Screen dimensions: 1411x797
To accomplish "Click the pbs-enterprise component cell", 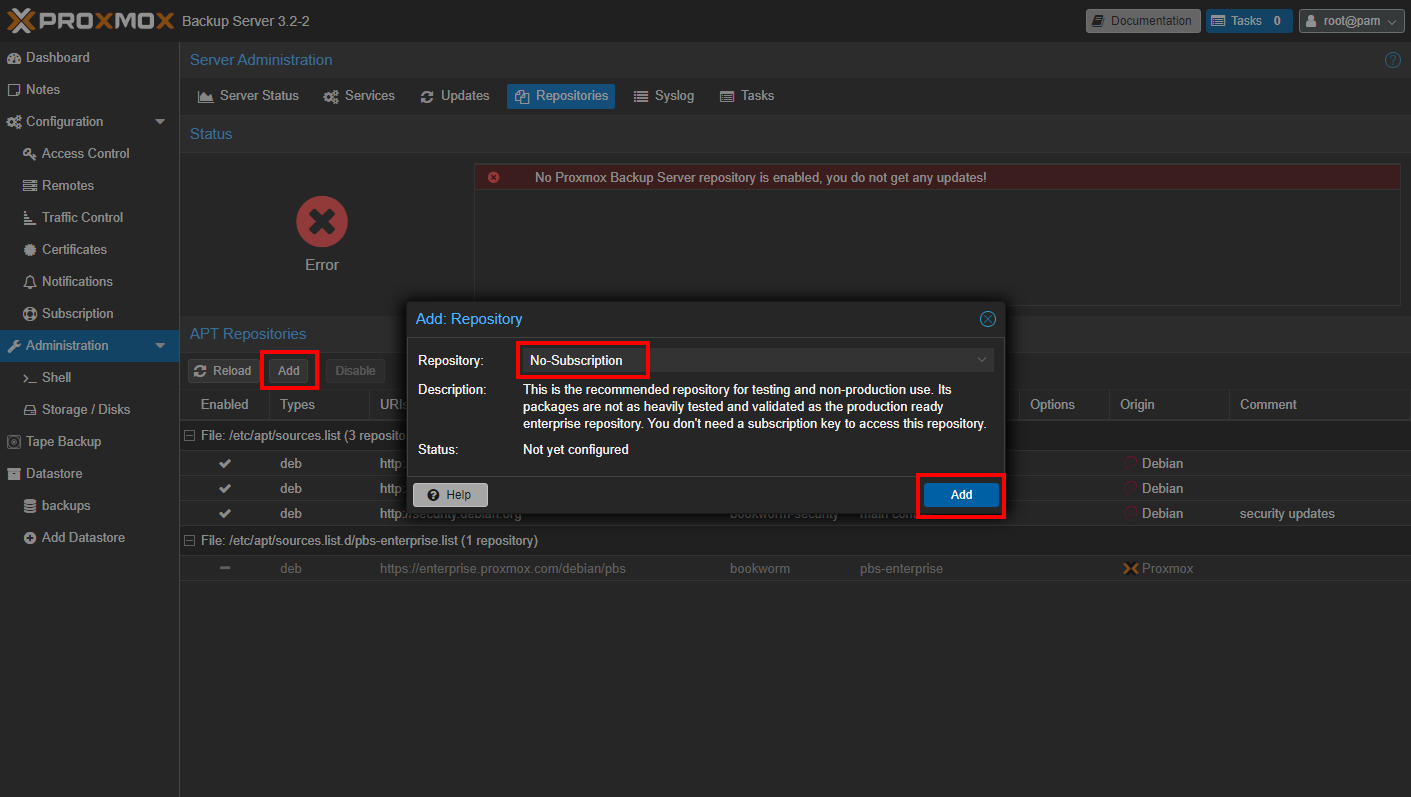I will (x=901, y=569).
